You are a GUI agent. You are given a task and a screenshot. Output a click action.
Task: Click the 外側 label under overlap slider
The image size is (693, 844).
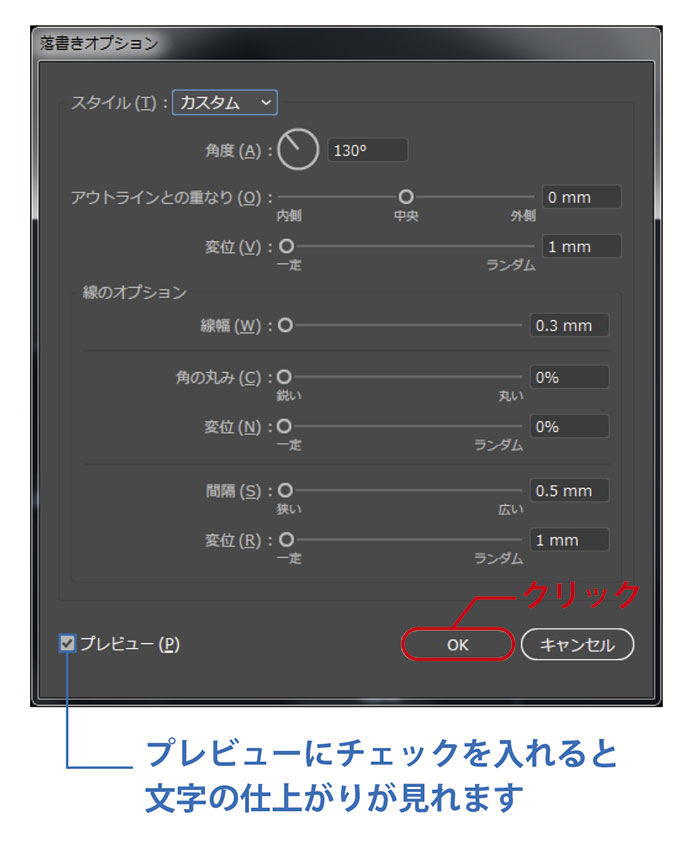click(523, 215)
